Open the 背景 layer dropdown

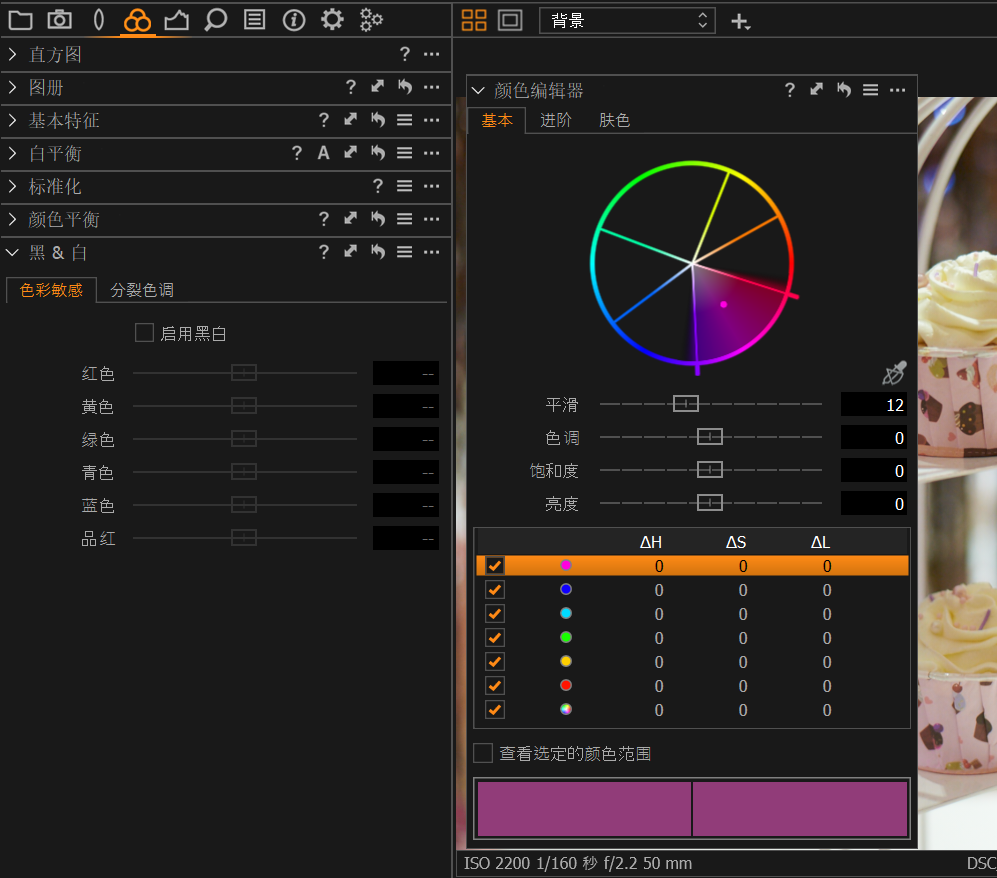627,20
